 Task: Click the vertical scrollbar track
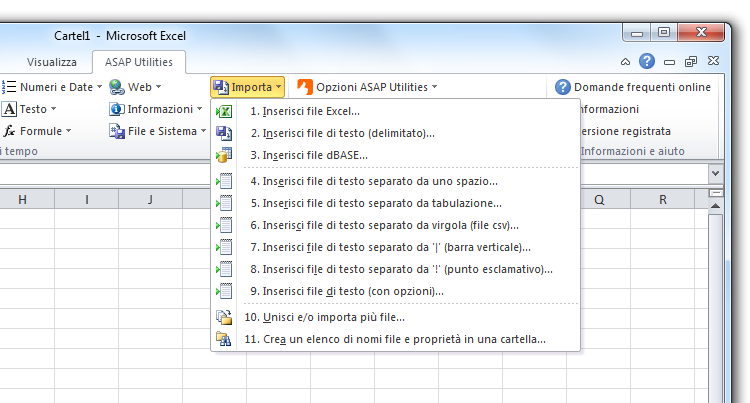pos(716,308)
